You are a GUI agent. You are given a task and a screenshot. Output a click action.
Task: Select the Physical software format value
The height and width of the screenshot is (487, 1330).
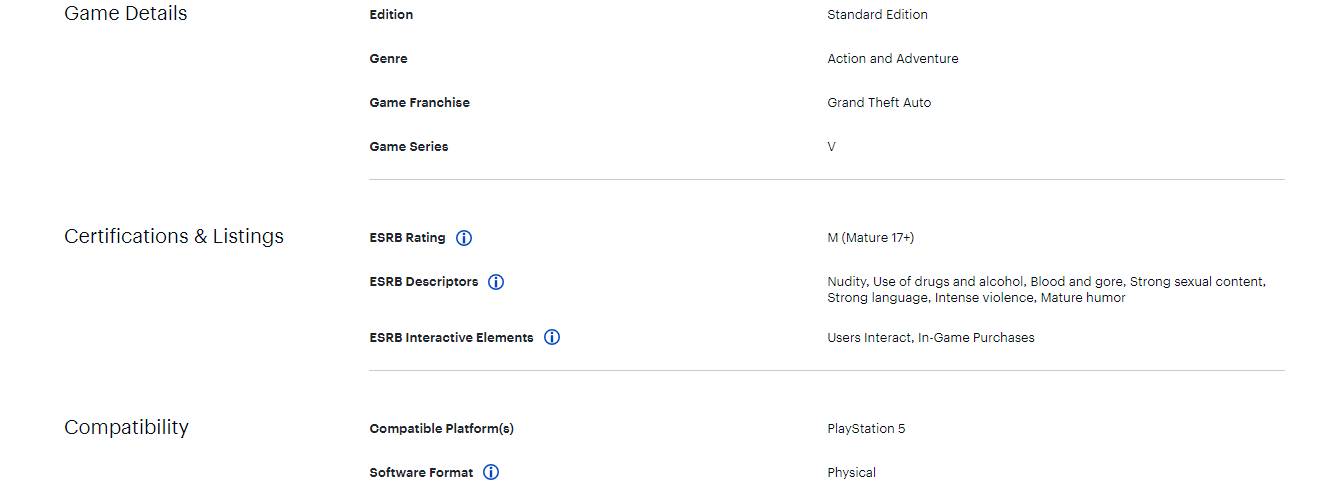pyautogui.click(x=851, y=473)
